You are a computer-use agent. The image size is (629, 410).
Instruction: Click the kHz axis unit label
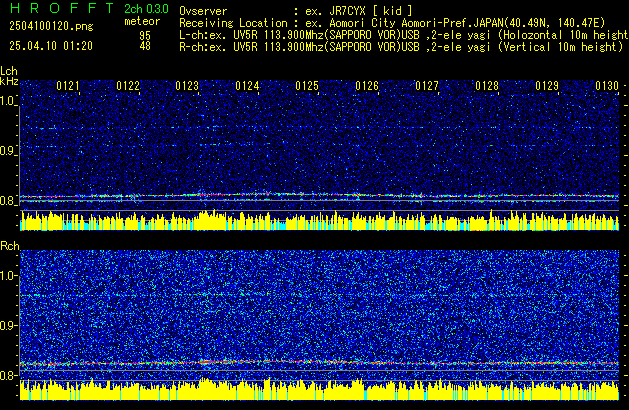9,81
